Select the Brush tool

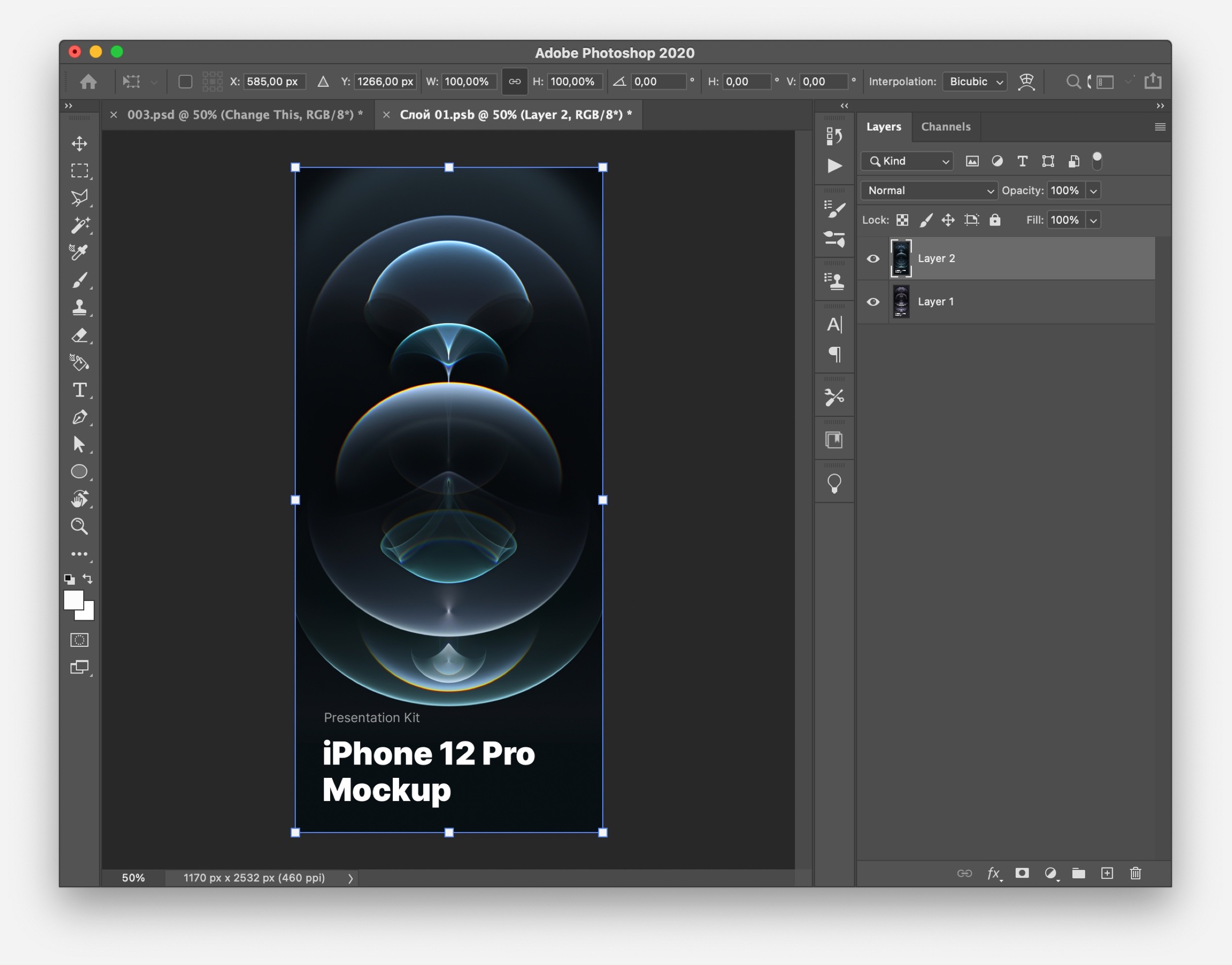point(79,280)
